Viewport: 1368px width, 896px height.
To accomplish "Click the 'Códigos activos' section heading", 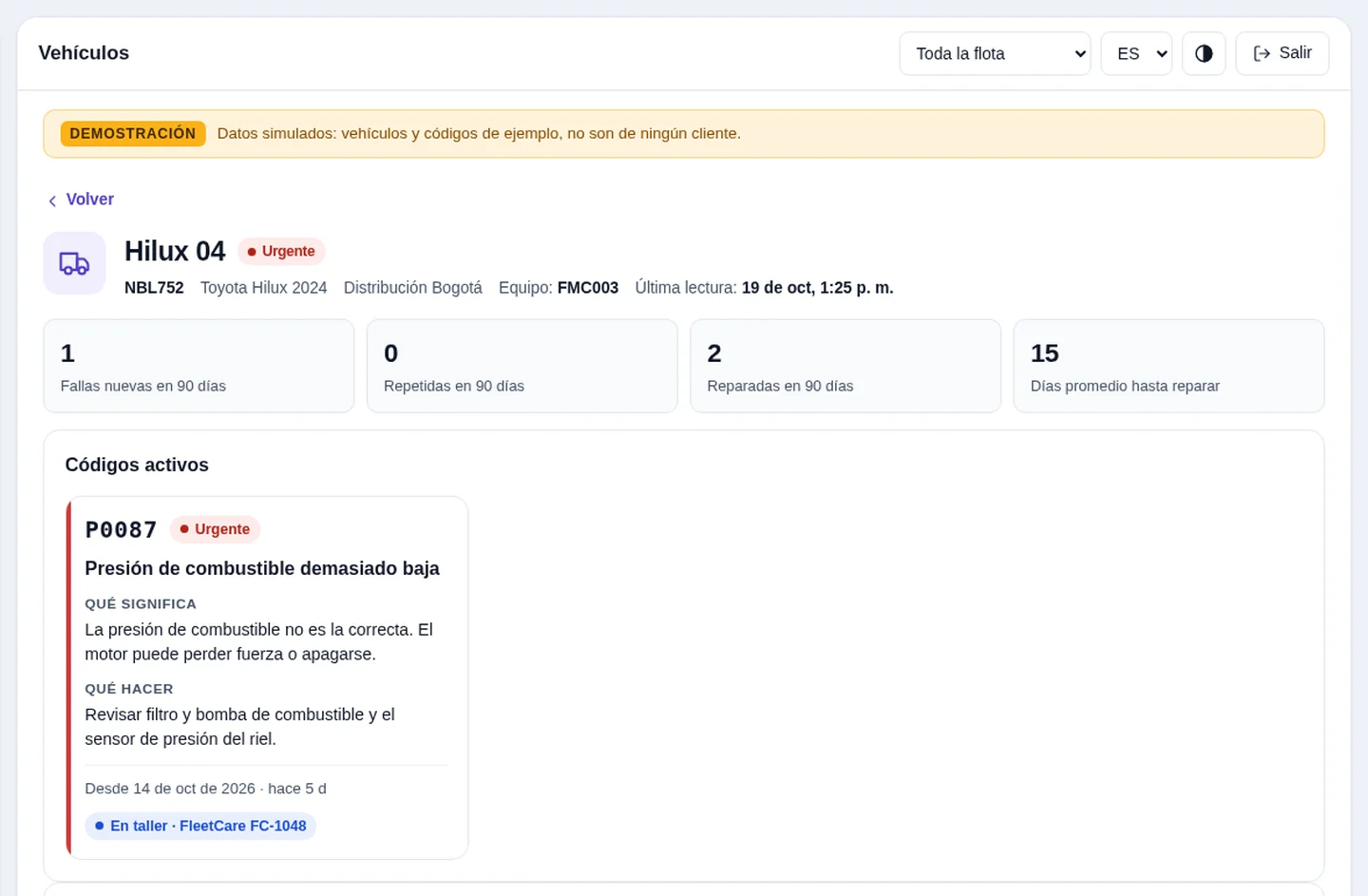I will click(137, 465).
